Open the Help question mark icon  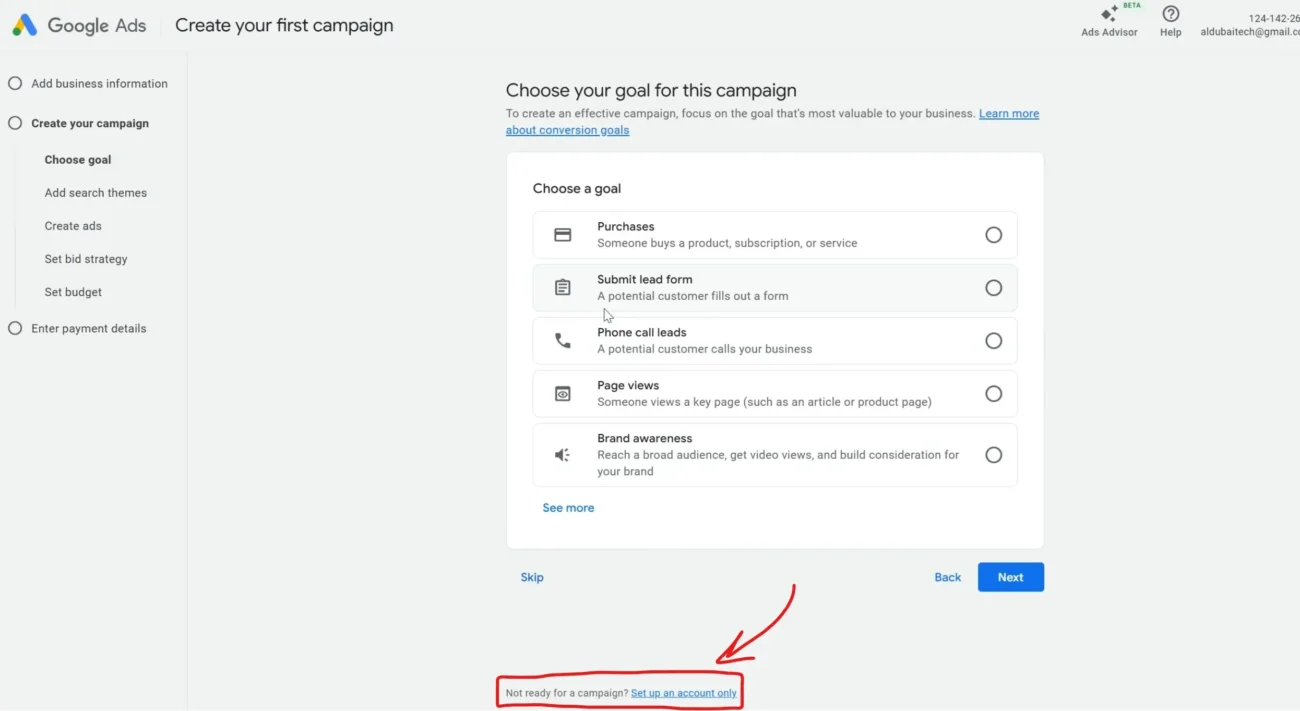pos(1170,14)
